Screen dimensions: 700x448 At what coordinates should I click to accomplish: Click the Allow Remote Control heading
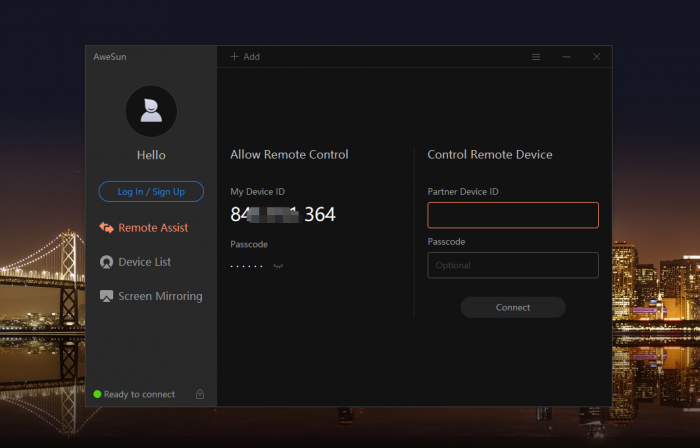click(x=289, y=155)
